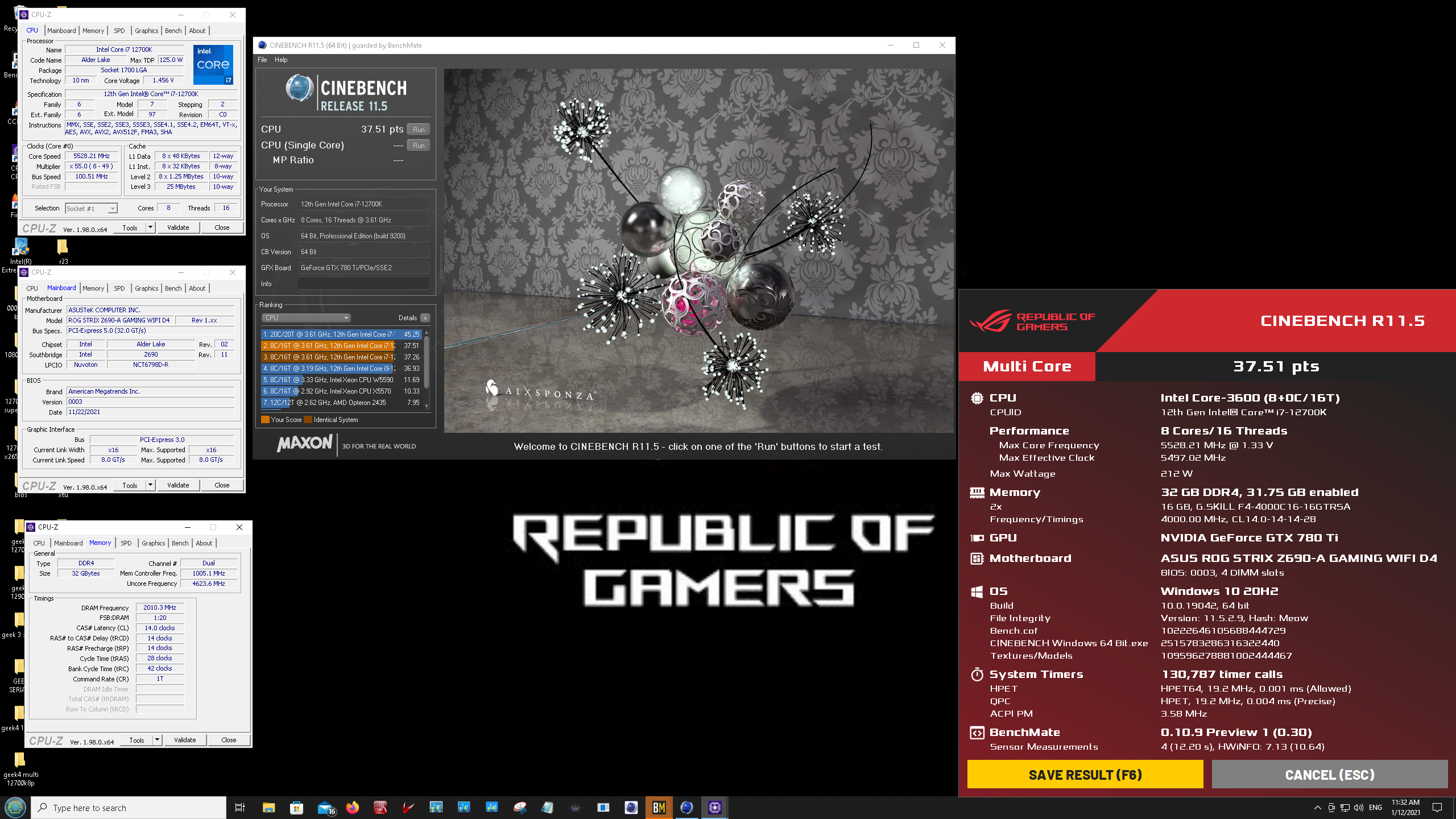Select Memory tab in the Mainboard CPU-Z window
This screenshot has width=1456, height=819.
[x=93, y=288]
